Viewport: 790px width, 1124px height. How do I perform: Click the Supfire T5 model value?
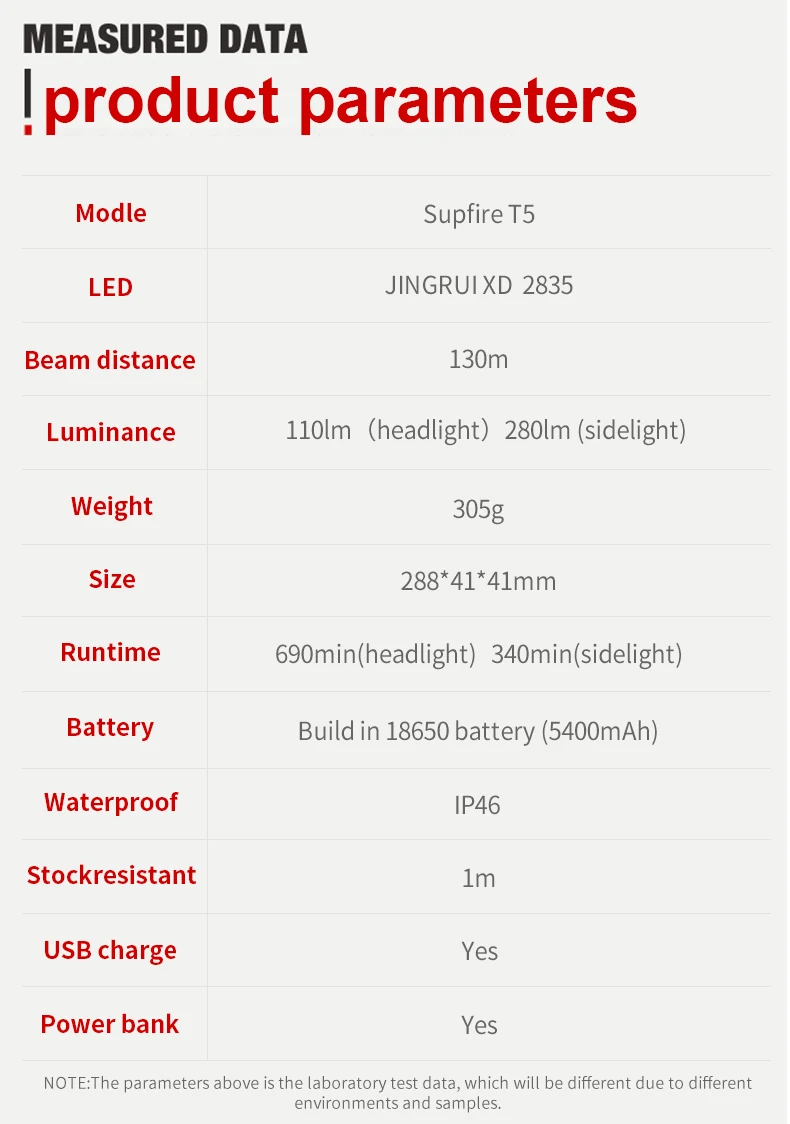click(x=479, y=214)
